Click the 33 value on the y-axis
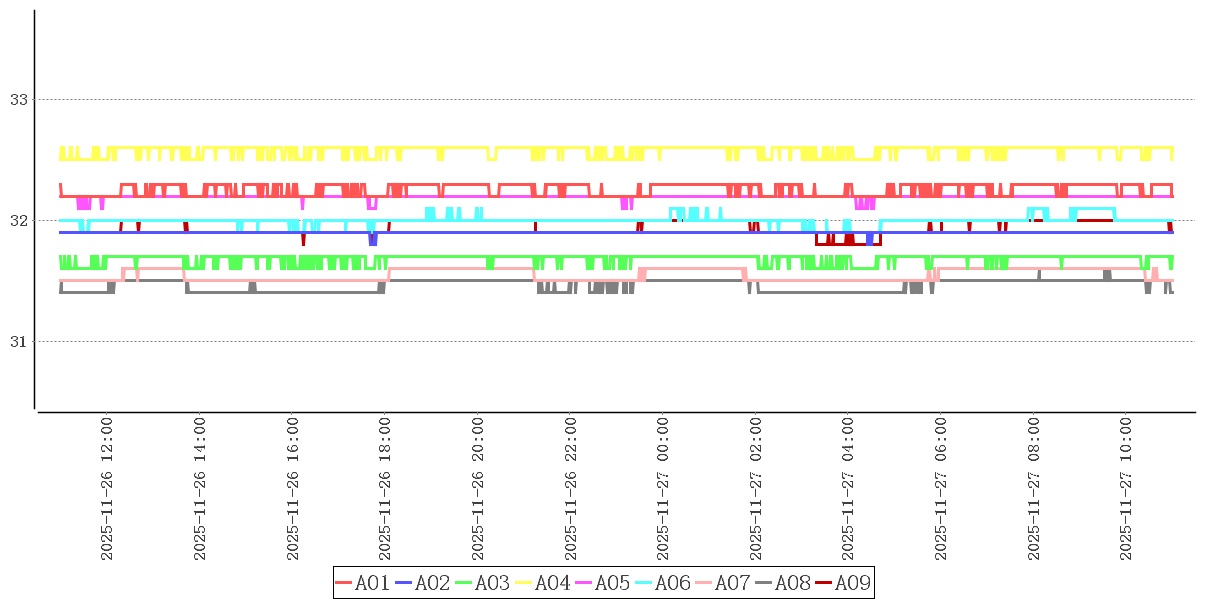1207x600 pixels. coord(18,100)
